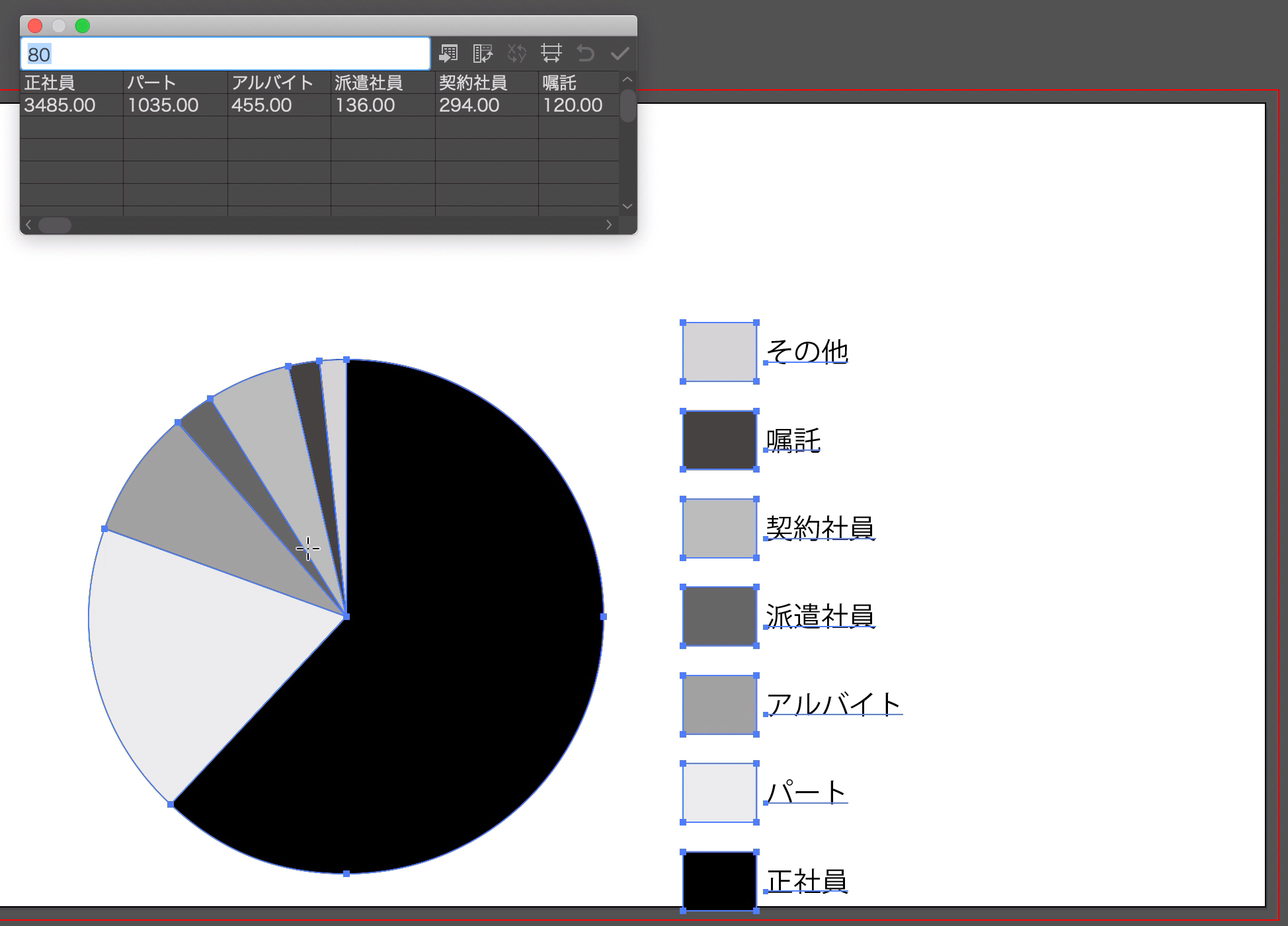The height and width of the screenshot is (926, 1288).
Task: Click the パート legend label
Action: tap(807, 792)
